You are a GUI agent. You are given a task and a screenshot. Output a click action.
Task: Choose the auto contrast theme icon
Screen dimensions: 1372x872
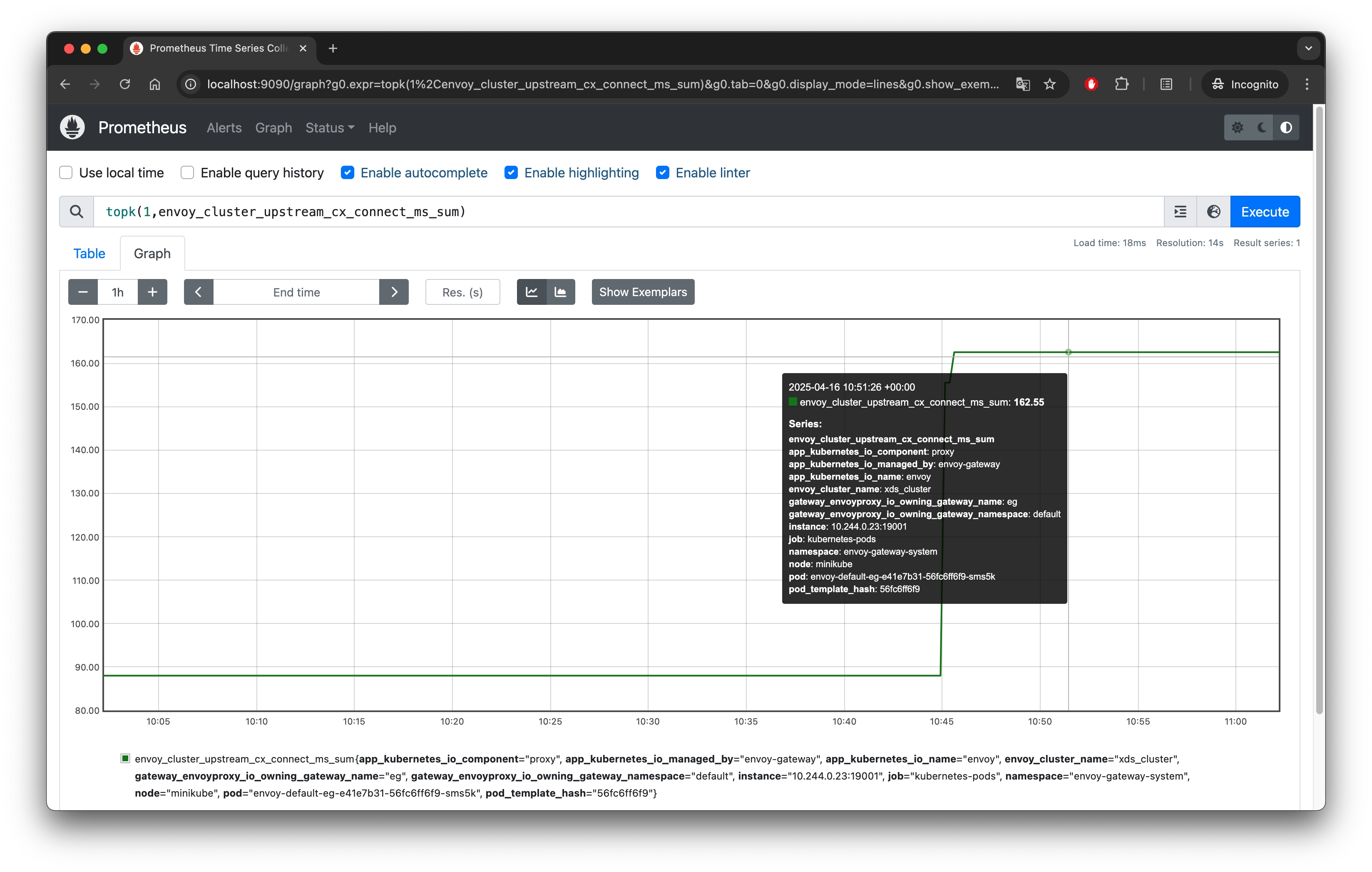[x=1286, y=128]
